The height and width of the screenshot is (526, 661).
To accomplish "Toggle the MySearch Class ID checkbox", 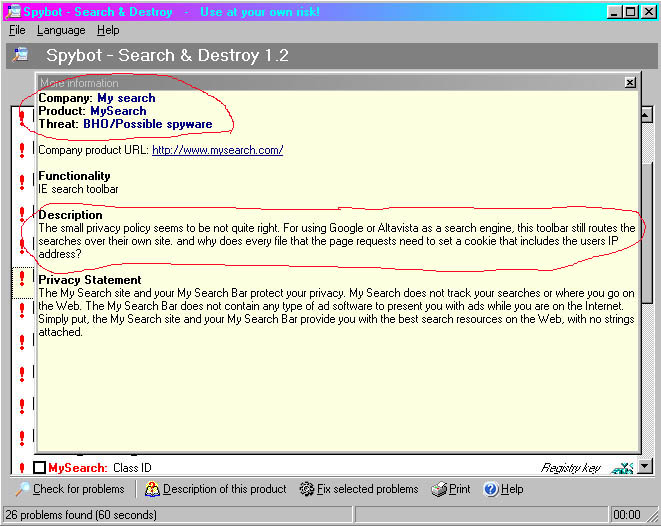I will (x=40, y=467).
